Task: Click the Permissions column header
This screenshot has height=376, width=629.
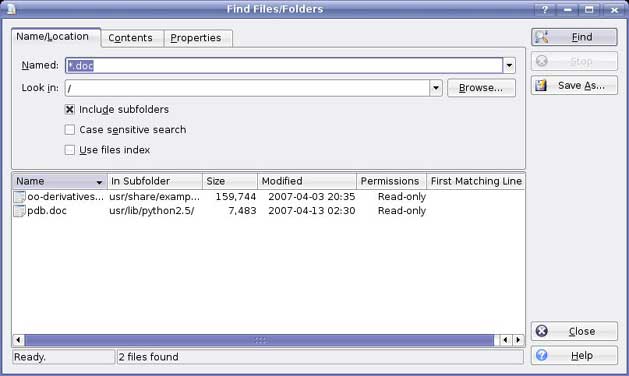Action: (392, 181)
